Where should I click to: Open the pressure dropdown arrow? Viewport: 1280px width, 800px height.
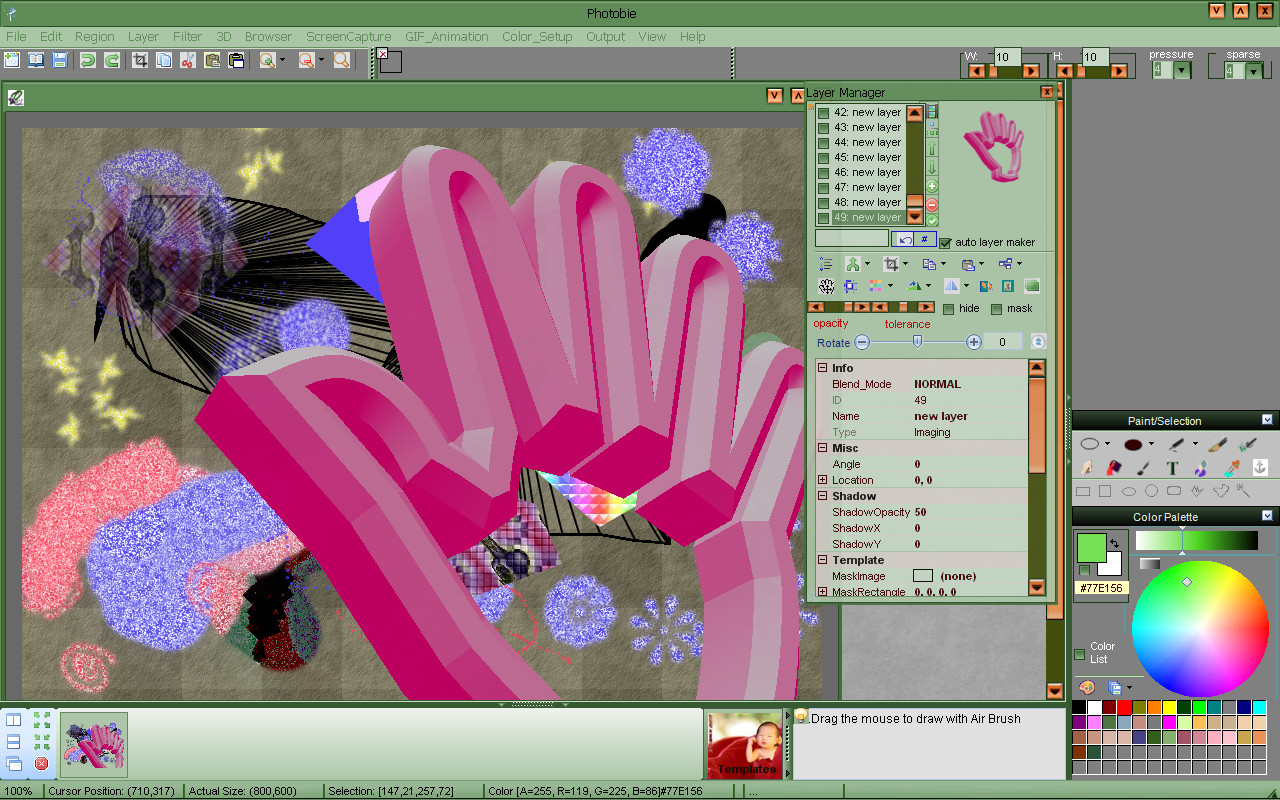pyautogui.click(x=1182, y=70)
